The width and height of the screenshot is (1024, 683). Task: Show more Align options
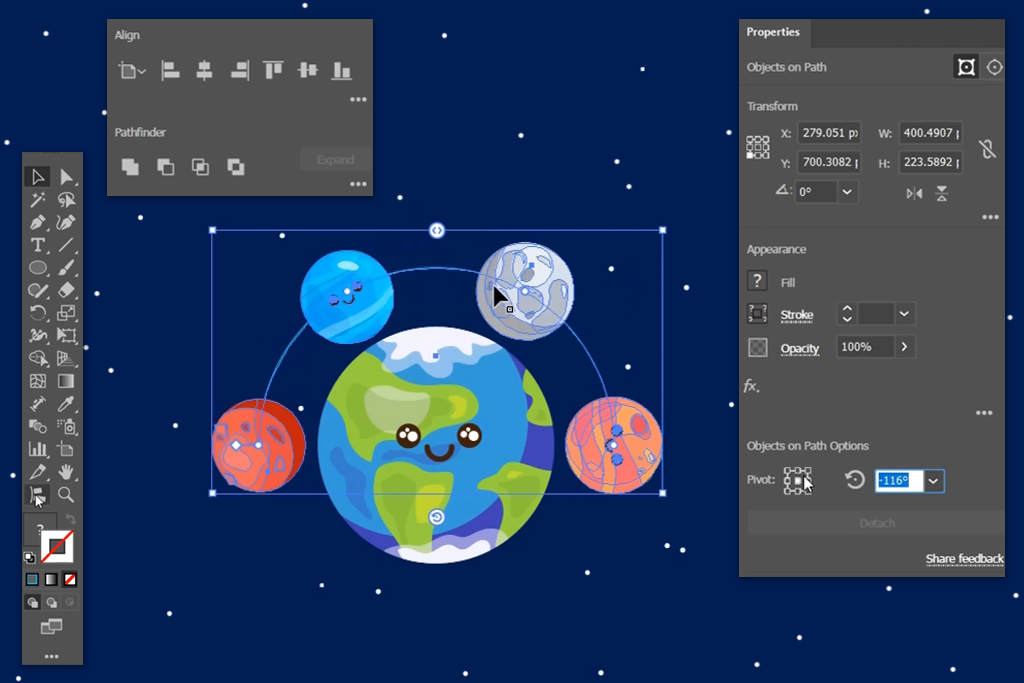coord(358,99)
